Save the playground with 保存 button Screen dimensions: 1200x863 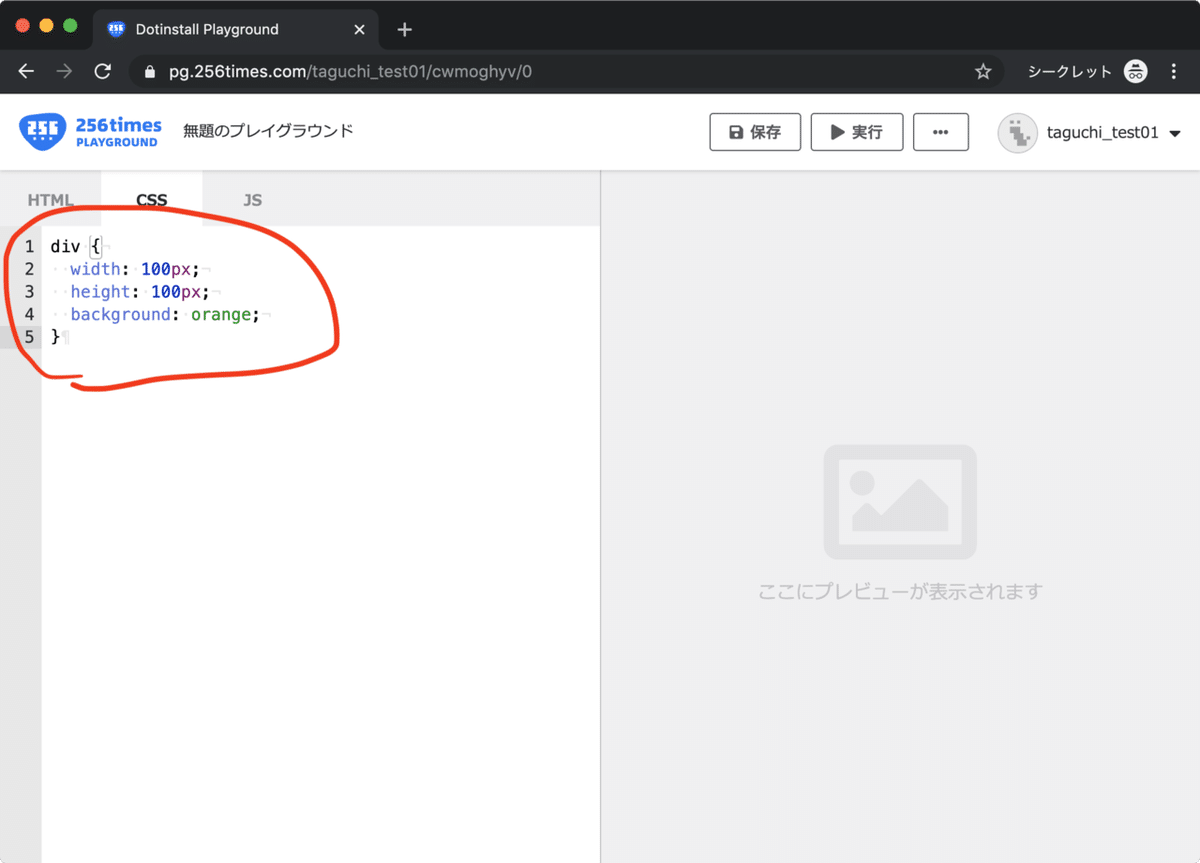click(755, 132)
